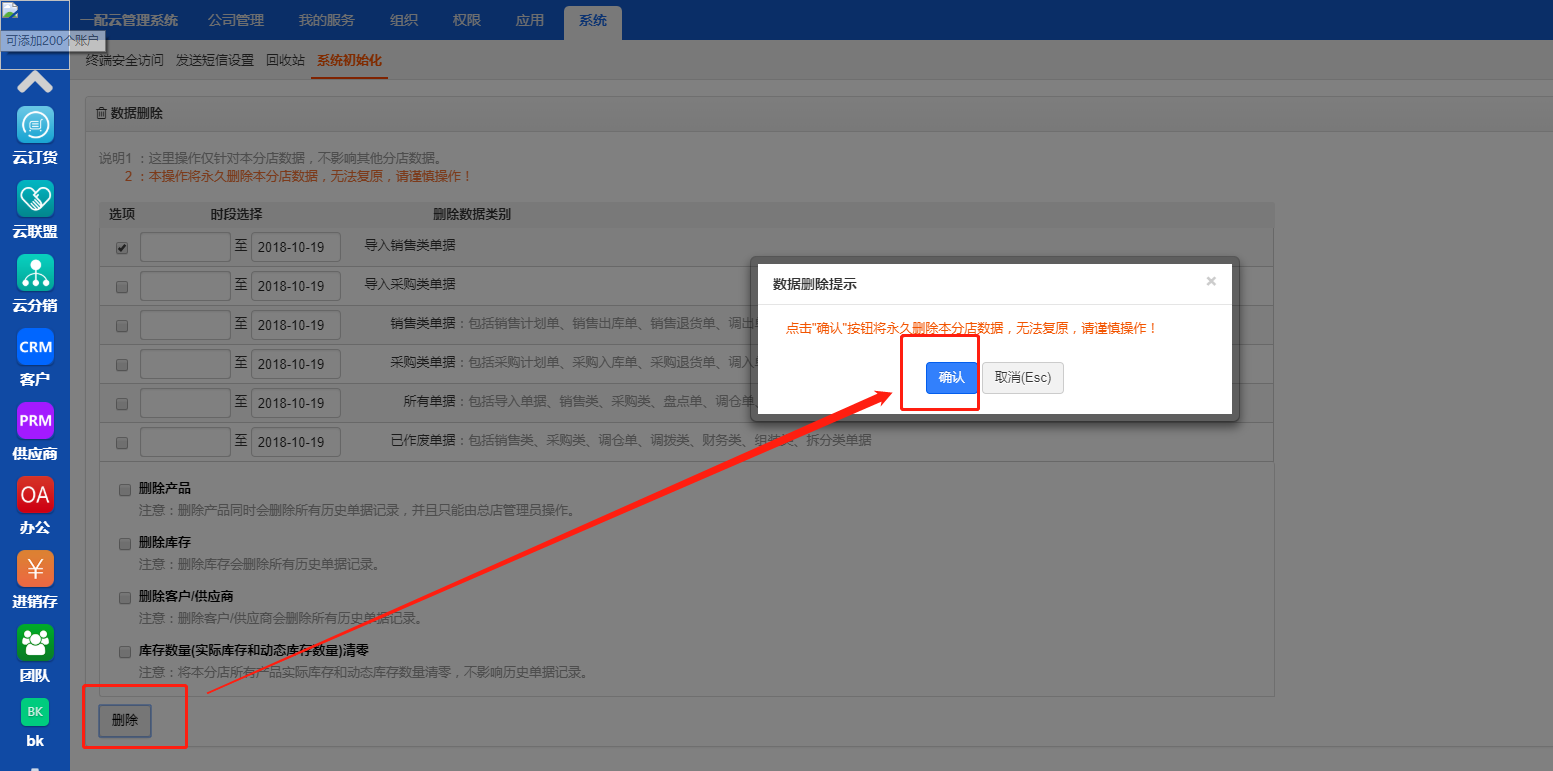This screenshot has width=1553, height=771.
Task: Open 发送短信设置 submenu
Action: [x=215, y=60]
